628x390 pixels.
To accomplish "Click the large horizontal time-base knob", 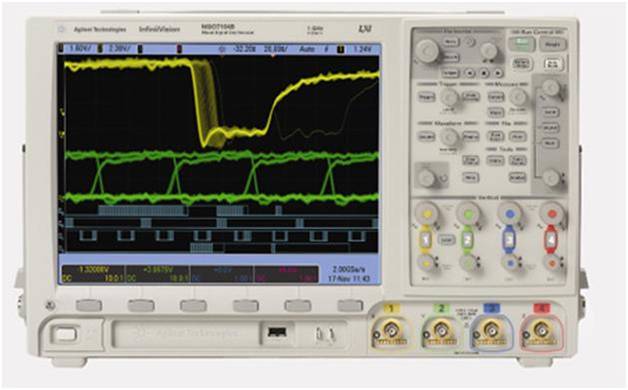I will 427,50.
